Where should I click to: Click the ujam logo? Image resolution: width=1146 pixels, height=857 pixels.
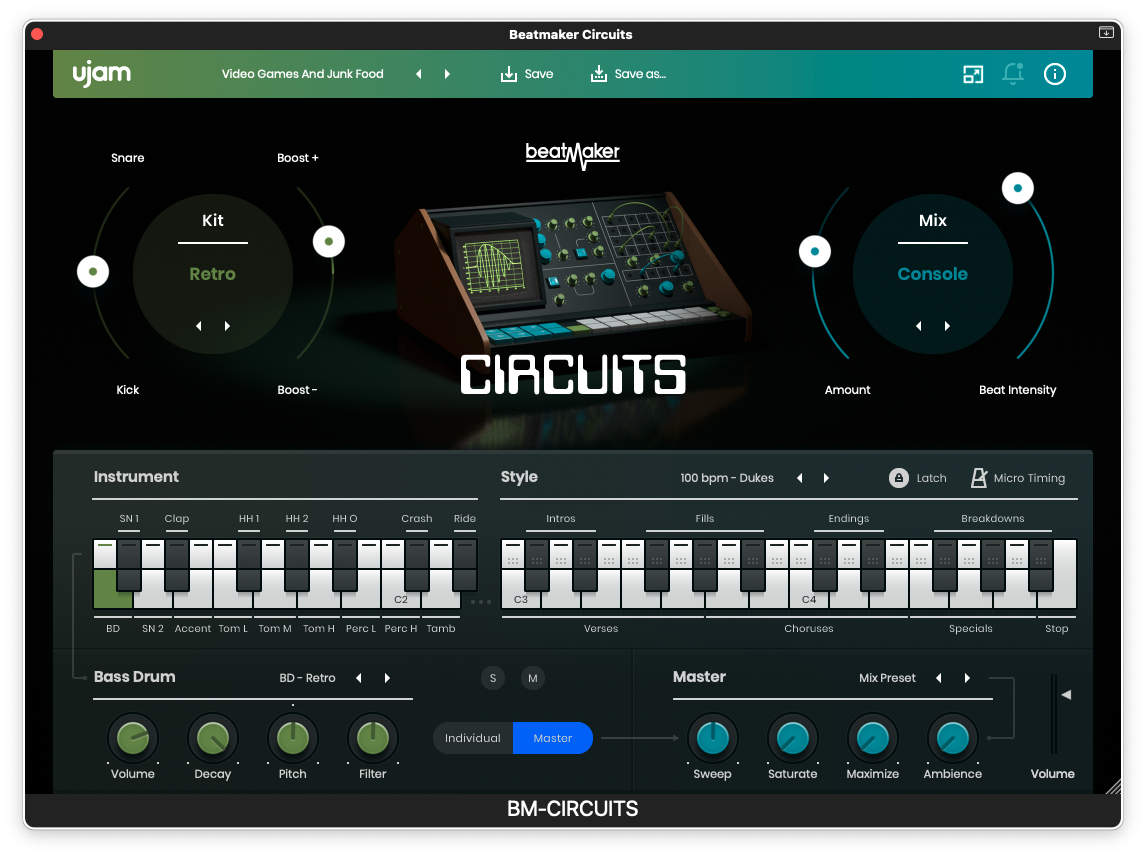coord(102,74)
